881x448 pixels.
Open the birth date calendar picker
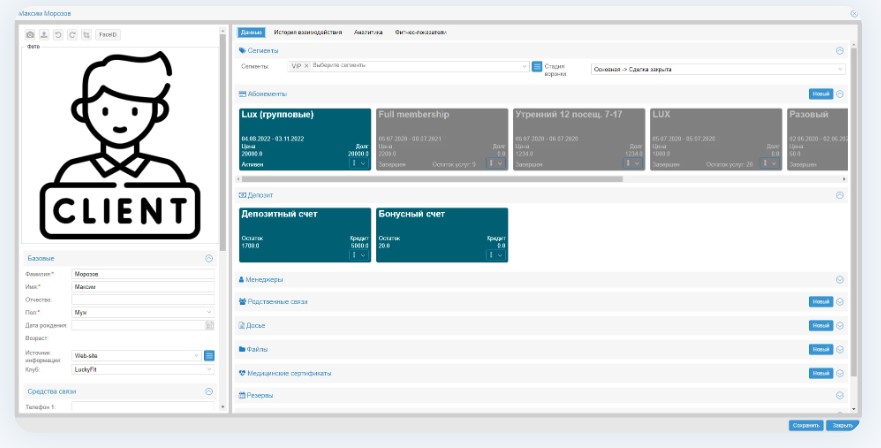pyautogui.click(x=210, y=325)
